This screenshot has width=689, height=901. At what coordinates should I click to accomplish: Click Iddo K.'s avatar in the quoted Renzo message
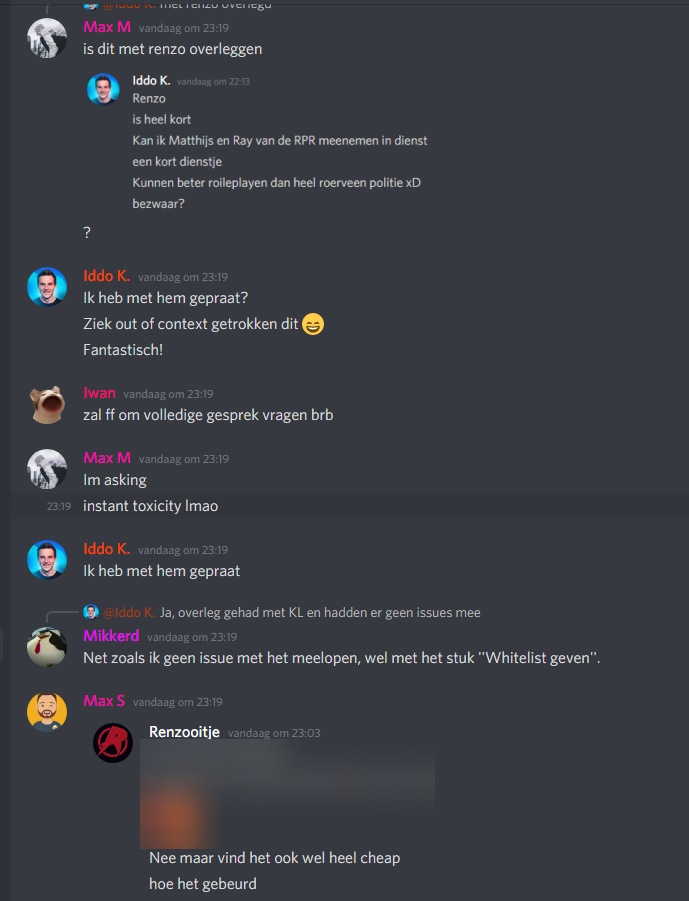click(103, 89)
